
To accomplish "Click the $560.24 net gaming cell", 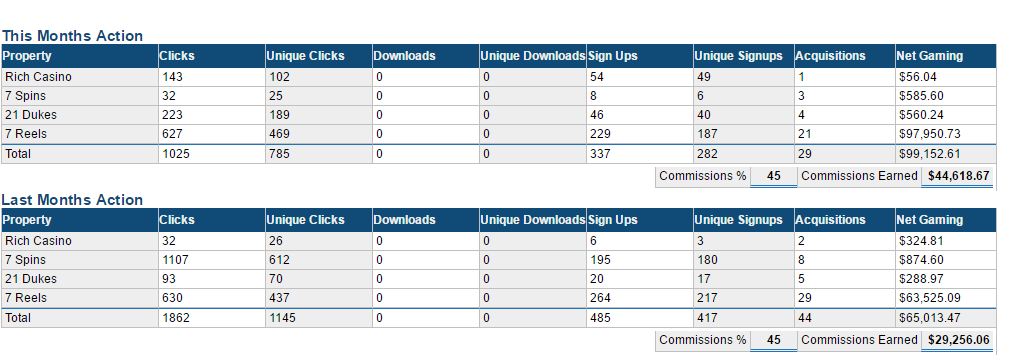I will coord(945,115).
